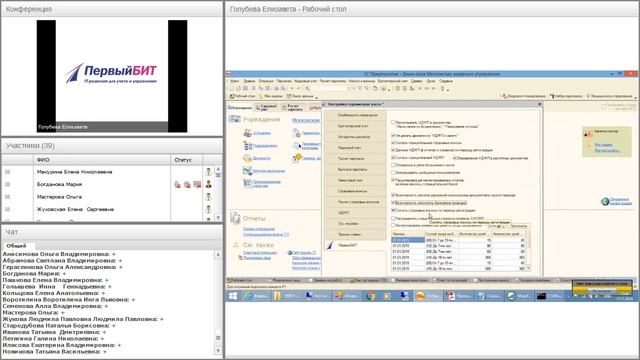640x360 pixels.
Task: Select ПервыйБИТ section in settings dialog
Action: 355,245
